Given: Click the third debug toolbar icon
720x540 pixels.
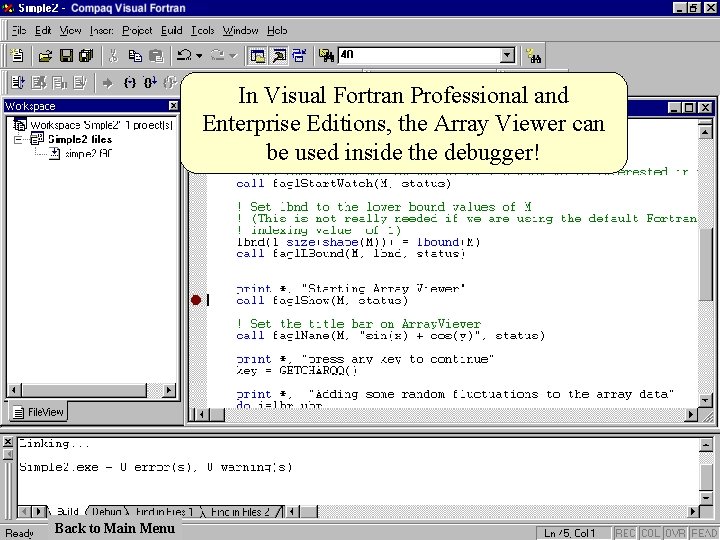Looking at the screenshot, I should pos(59,83).
